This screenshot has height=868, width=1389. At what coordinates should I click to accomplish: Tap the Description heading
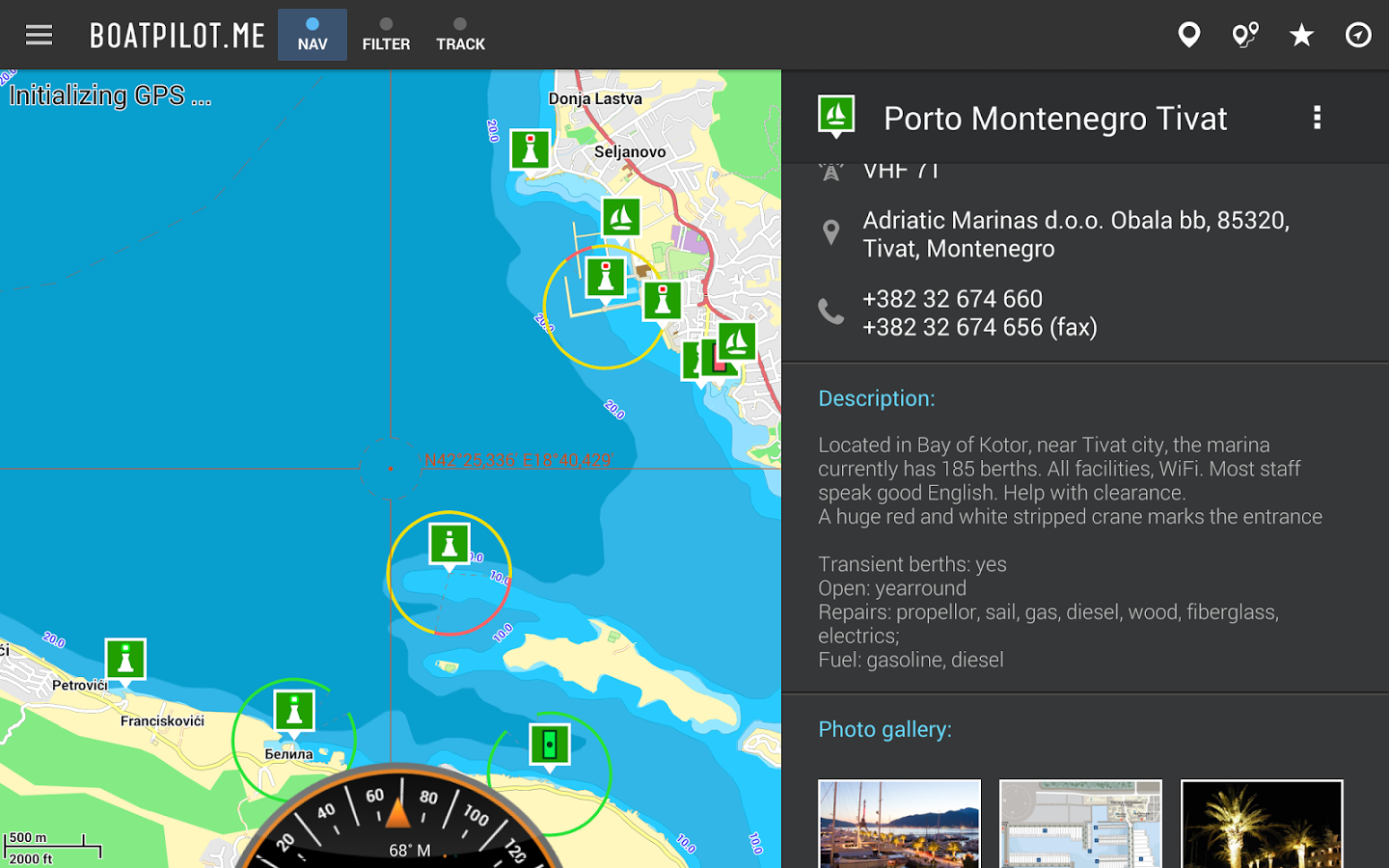pos(877,398)
